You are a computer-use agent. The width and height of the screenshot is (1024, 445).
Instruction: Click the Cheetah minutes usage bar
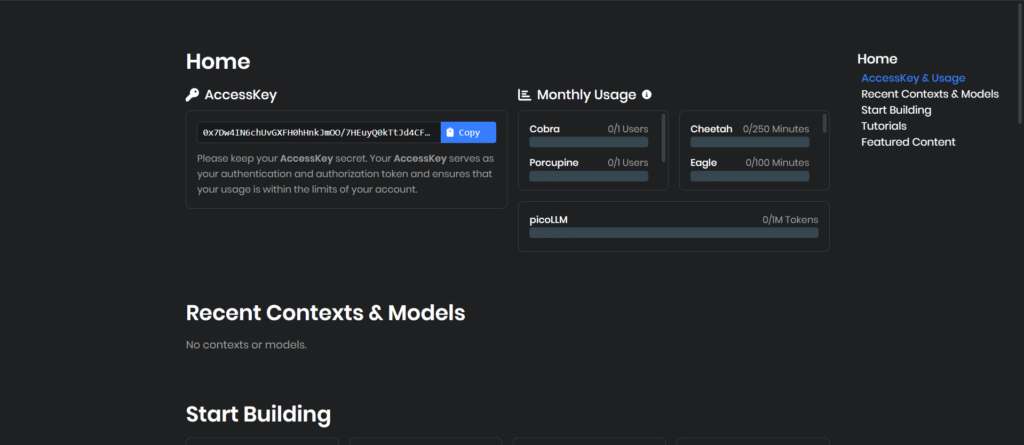coord(749,143)
